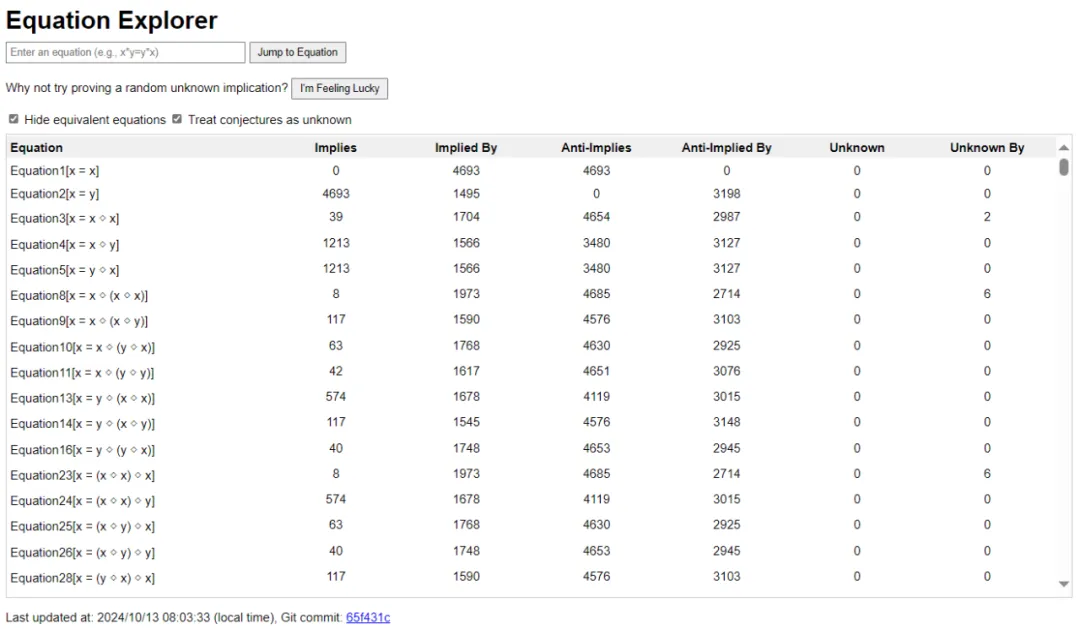Click Equation16[x = y ◇ (y ◇ x)]
This screenshot has height=629, width=1080.
click(82, 450)
